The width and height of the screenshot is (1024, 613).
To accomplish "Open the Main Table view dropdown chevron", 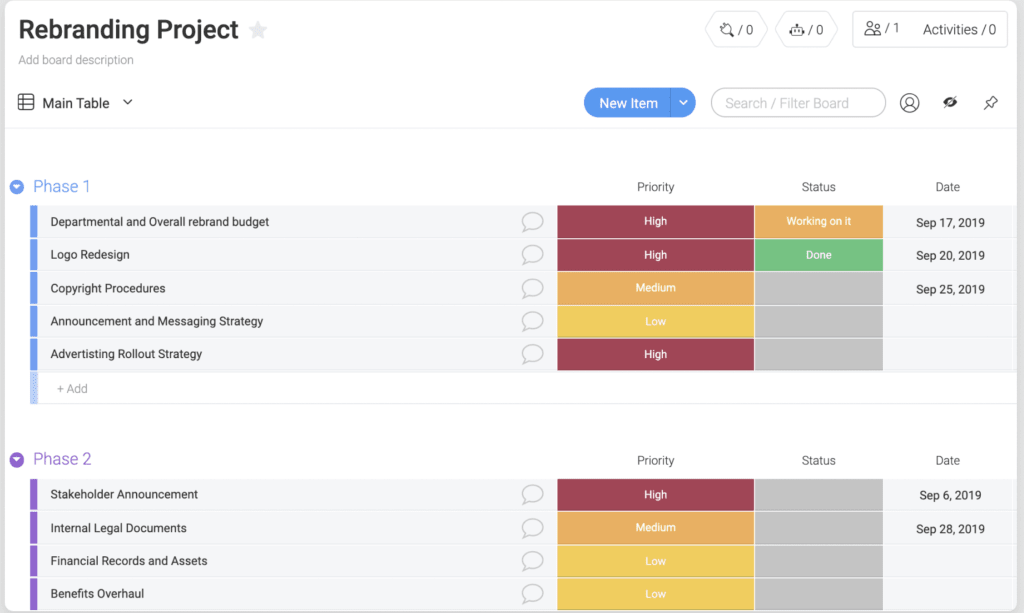I will 126,102.
